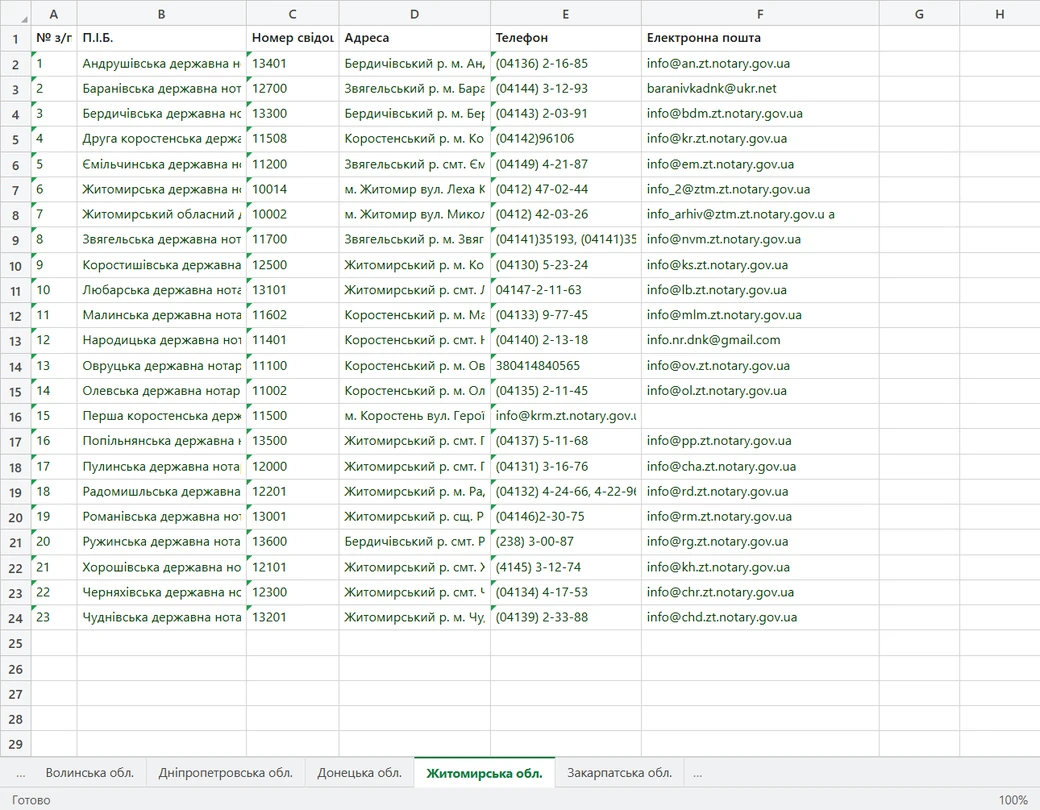Select column E header

566,13
